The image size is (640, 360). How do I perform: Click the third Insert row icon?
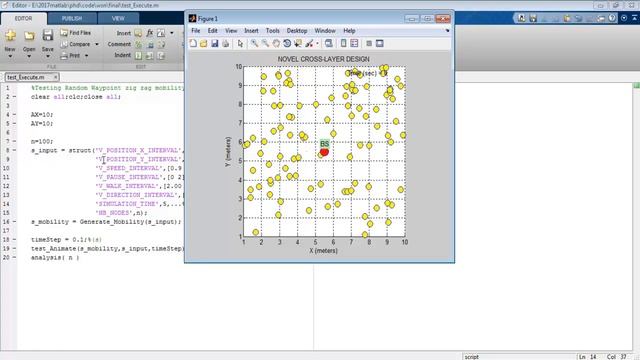pos(161,33)
